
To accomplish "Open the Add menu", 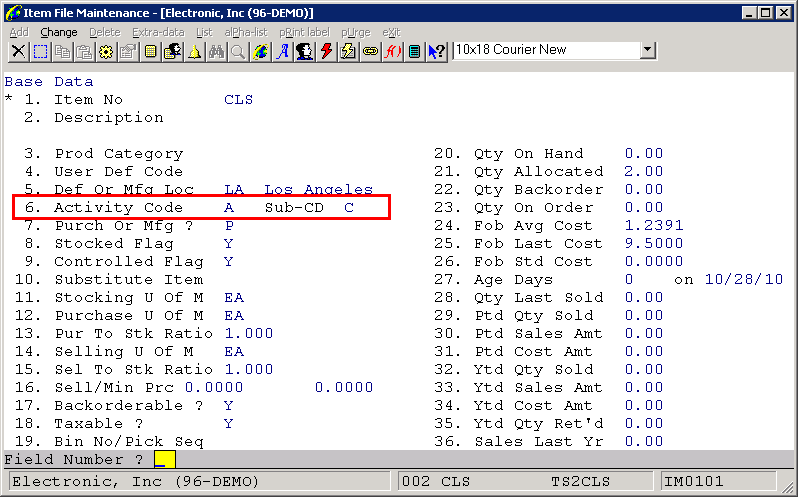I will [x=18, y=32].
